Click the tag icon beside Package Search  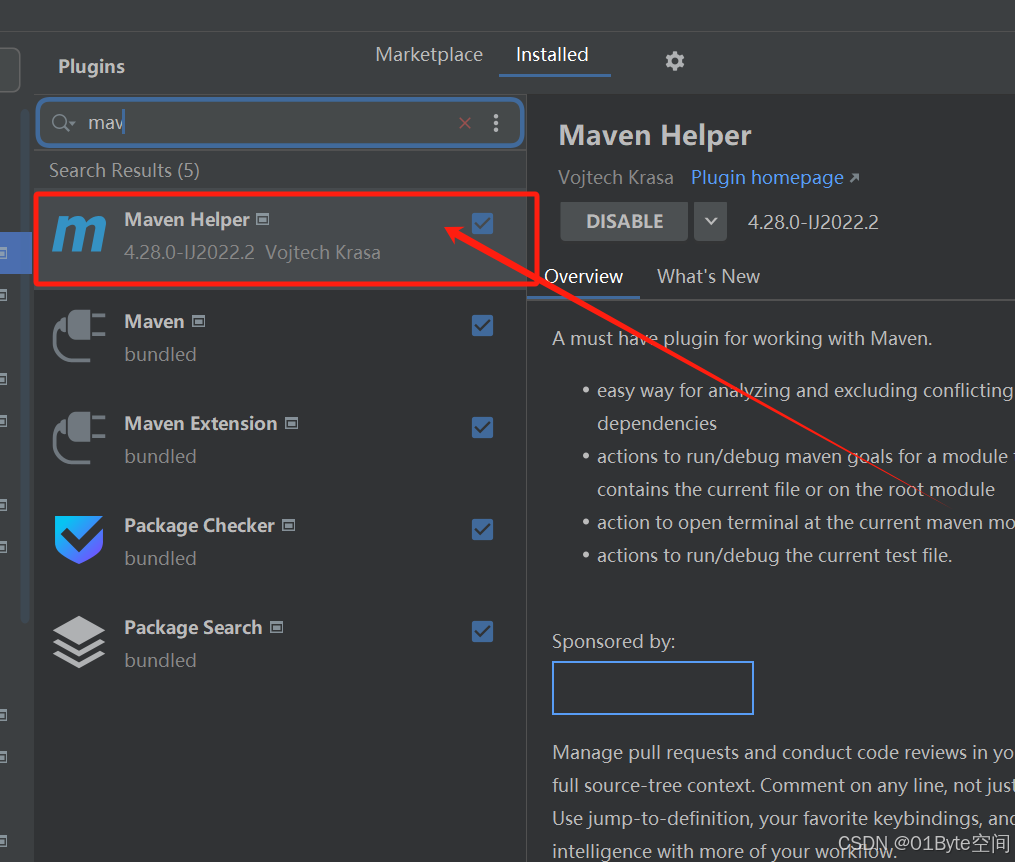point(277,627)
